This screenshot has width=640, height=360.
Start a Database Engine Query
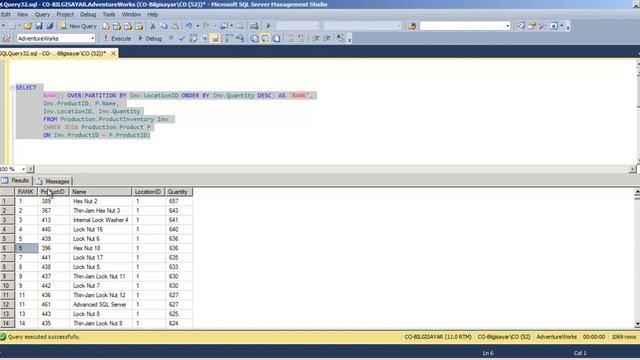pos(106,26)
